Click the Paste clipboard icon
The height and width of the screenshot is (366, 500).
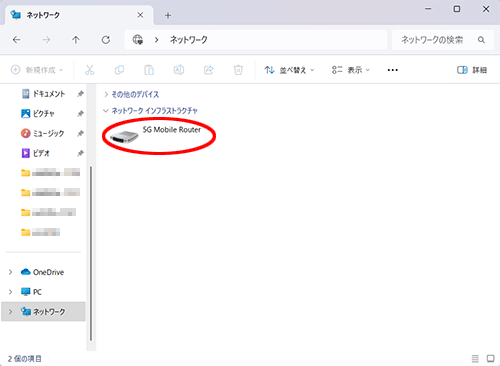click(x=149, y=70)
